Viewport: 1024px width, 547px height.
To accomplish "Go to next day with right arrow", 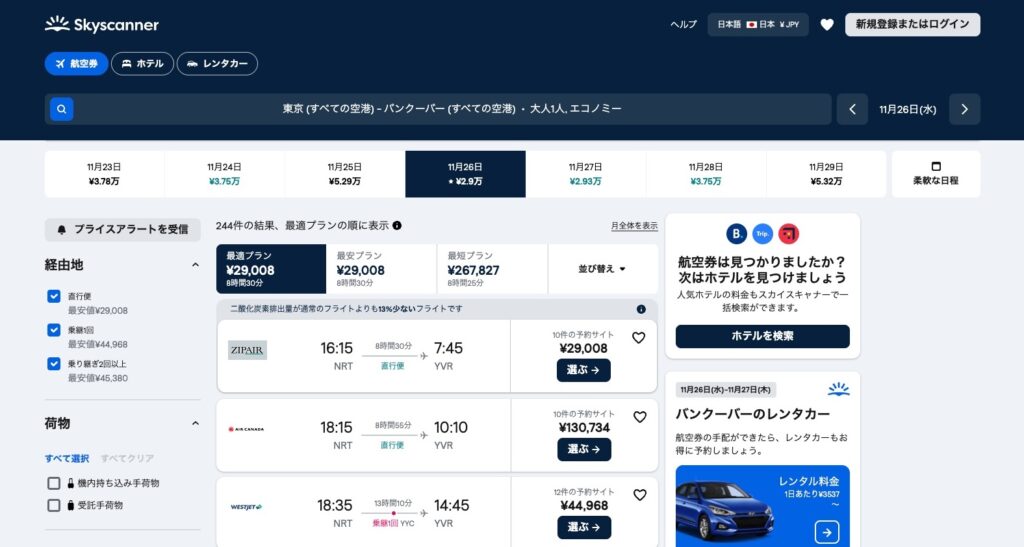I will pos(964,109).
